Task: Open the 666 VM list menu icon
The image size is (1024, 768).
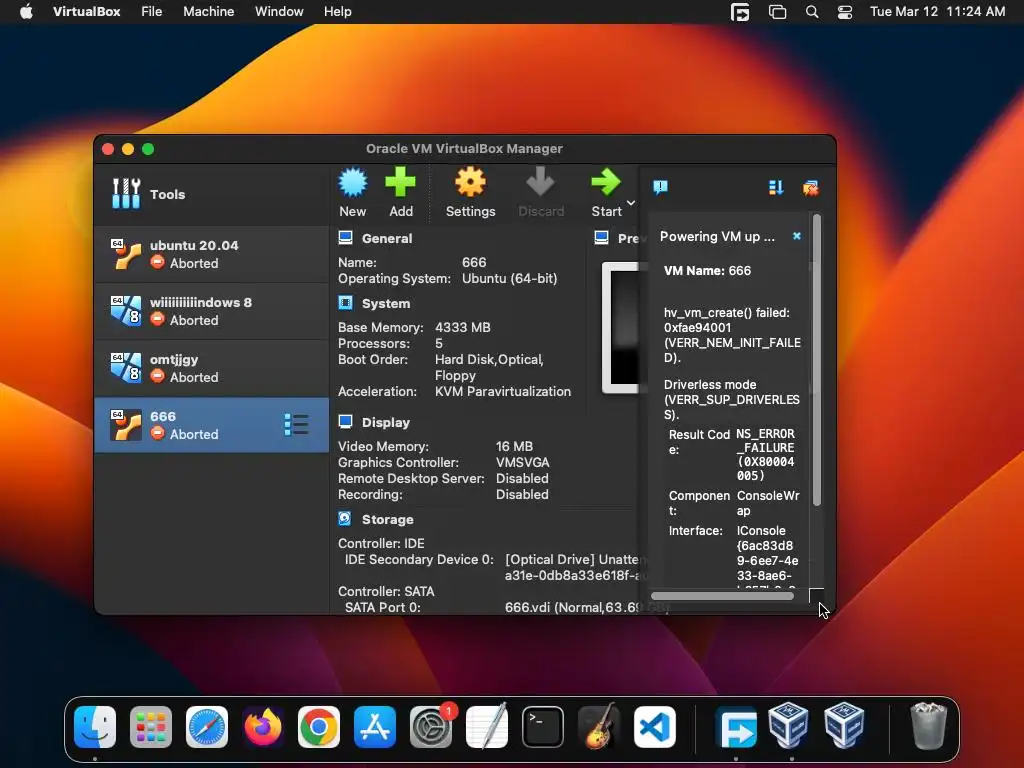Action: pos(296,424)
